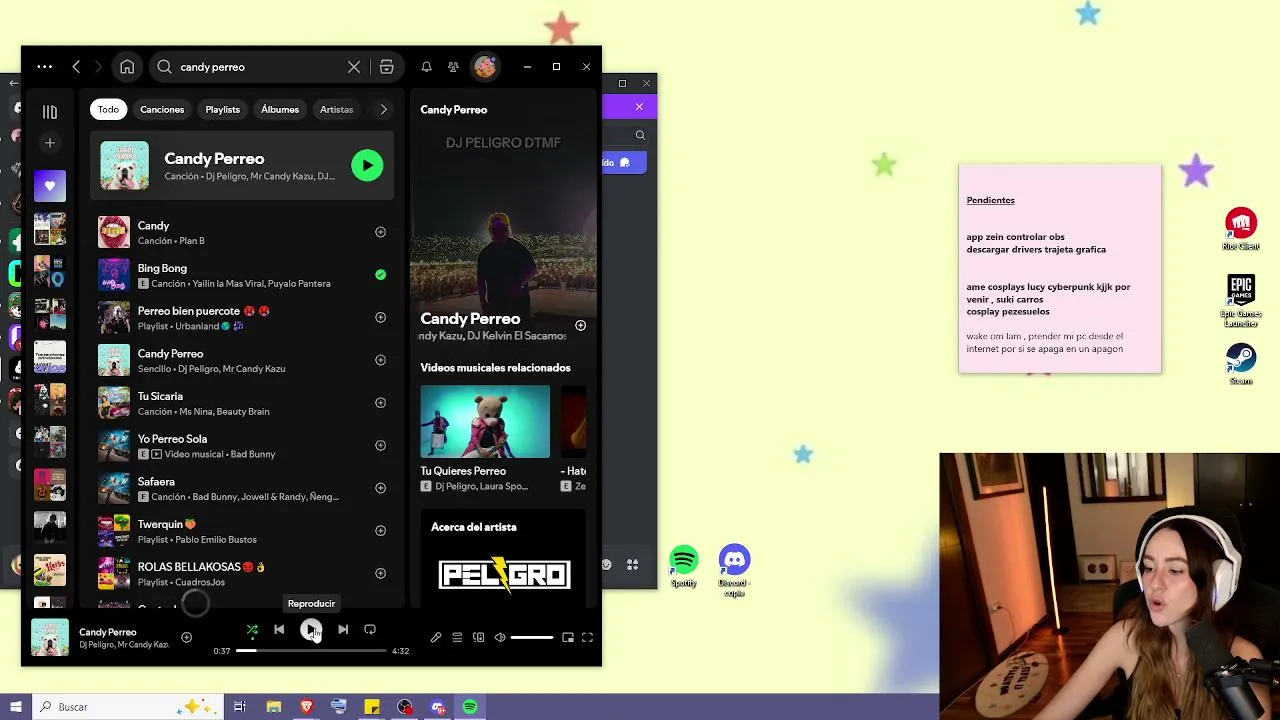1280x720 pixels.
Task: Select the Álbumes filter tab
Action: point(280,109)
